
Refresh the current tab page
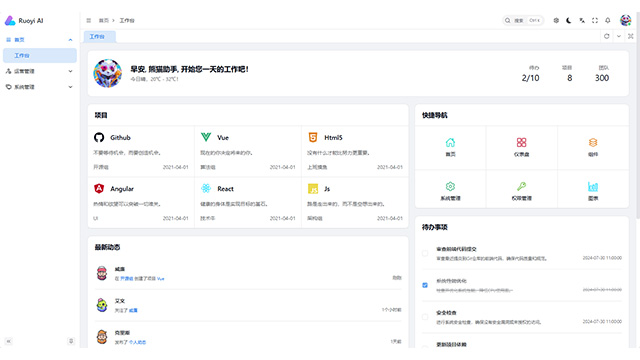coord(607,36)
